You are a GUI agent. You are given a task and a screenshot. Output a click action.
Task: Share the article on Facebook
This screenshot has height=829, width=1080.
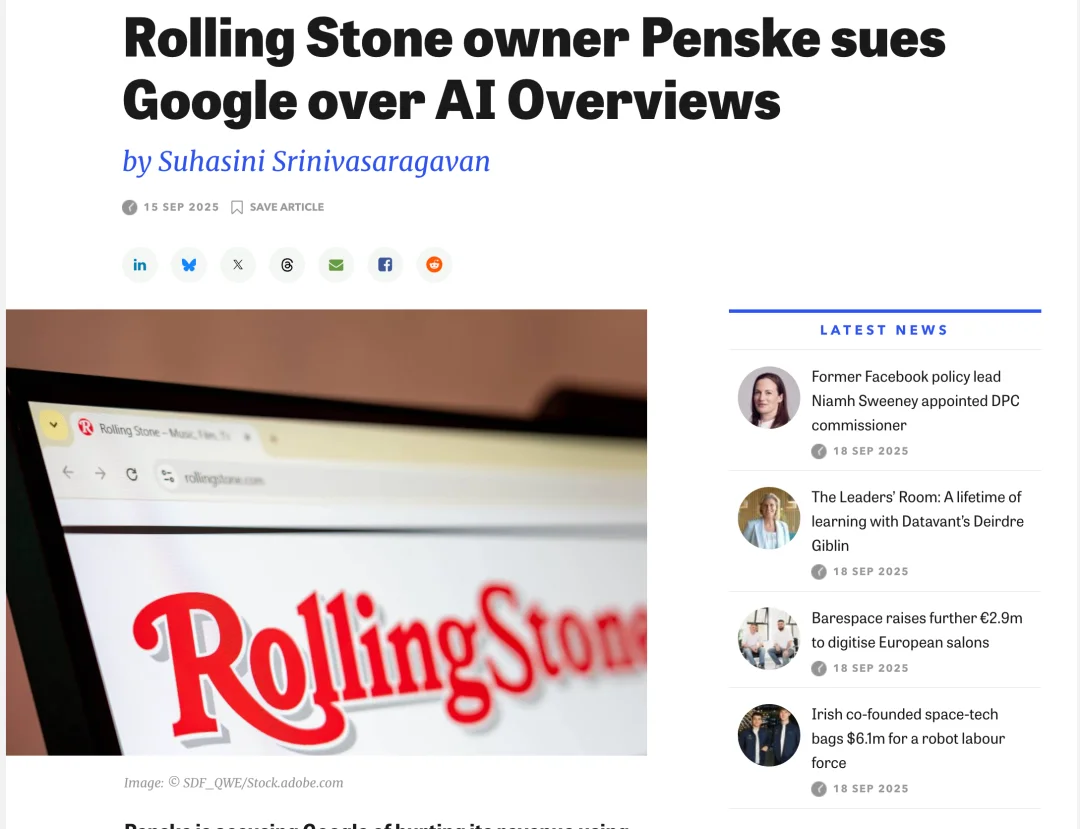point(385,264)
